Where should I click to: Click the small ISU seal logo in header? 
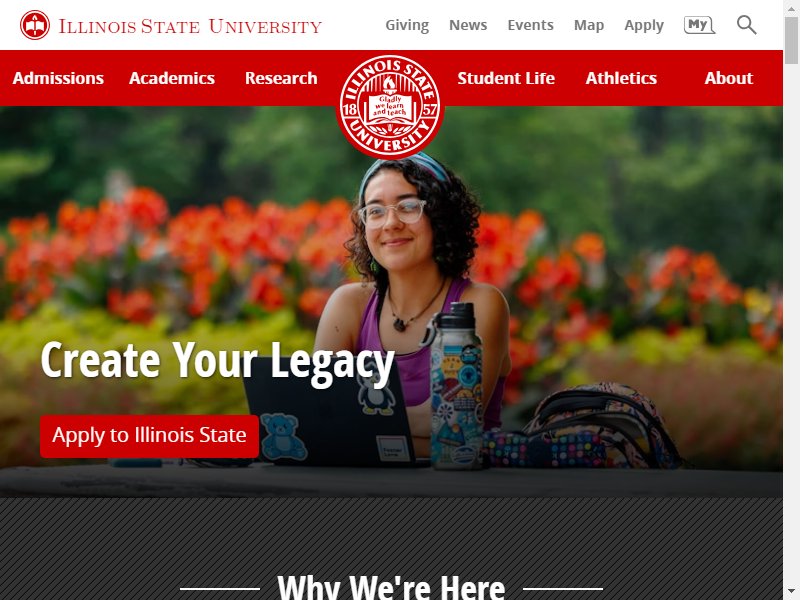tap(35, 25)
